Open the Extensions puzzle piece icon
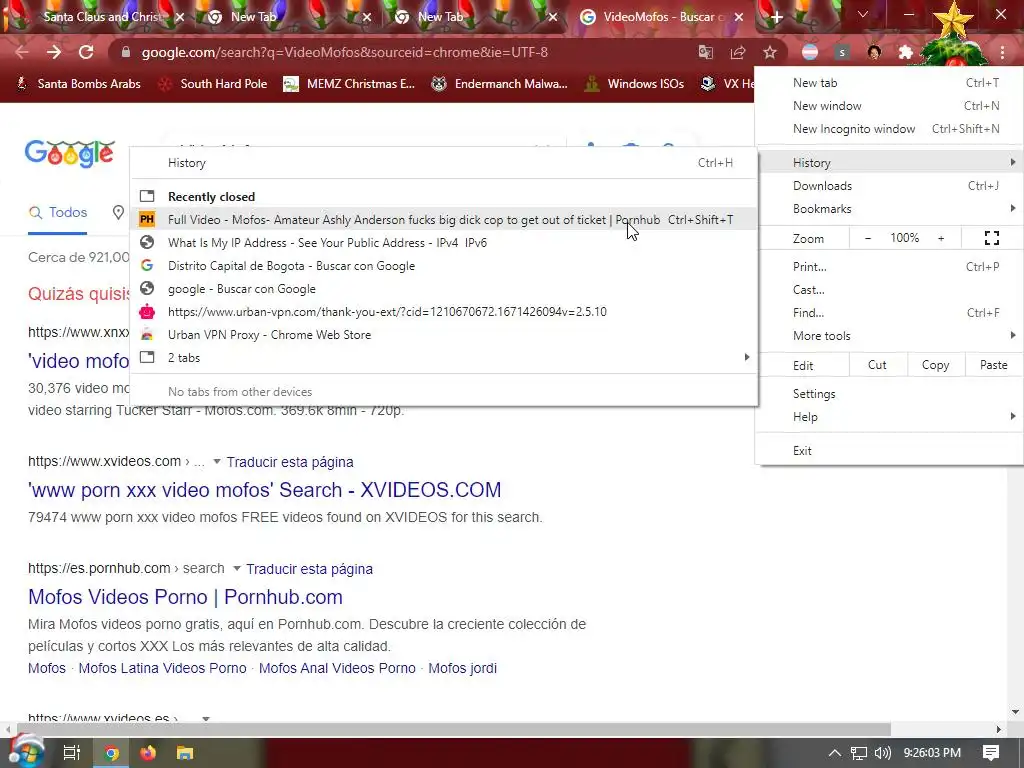This screenshot has height=768, width=1024. point(906,52)
